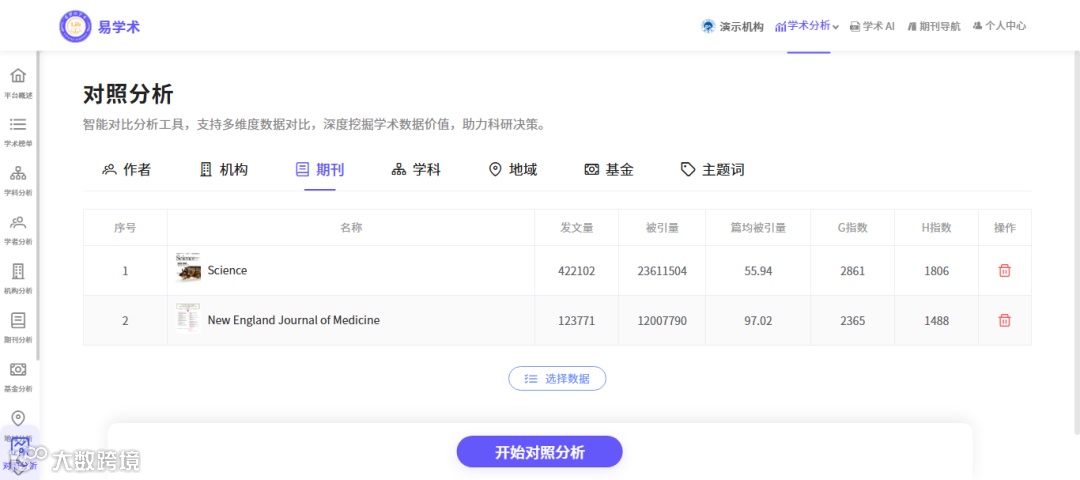
Task: Click the value 55.94 average citations
Action: [758, 271]
